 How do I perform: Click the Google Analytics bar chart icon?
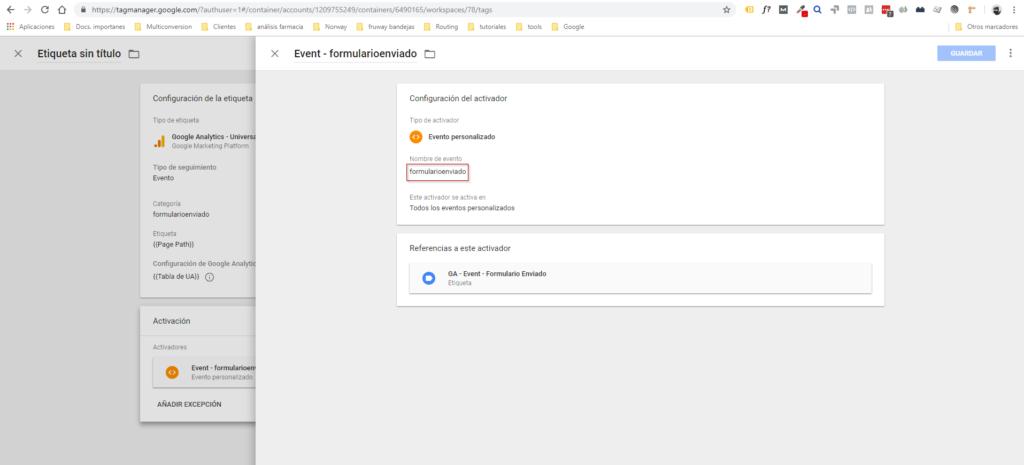(x=159, y=141)
